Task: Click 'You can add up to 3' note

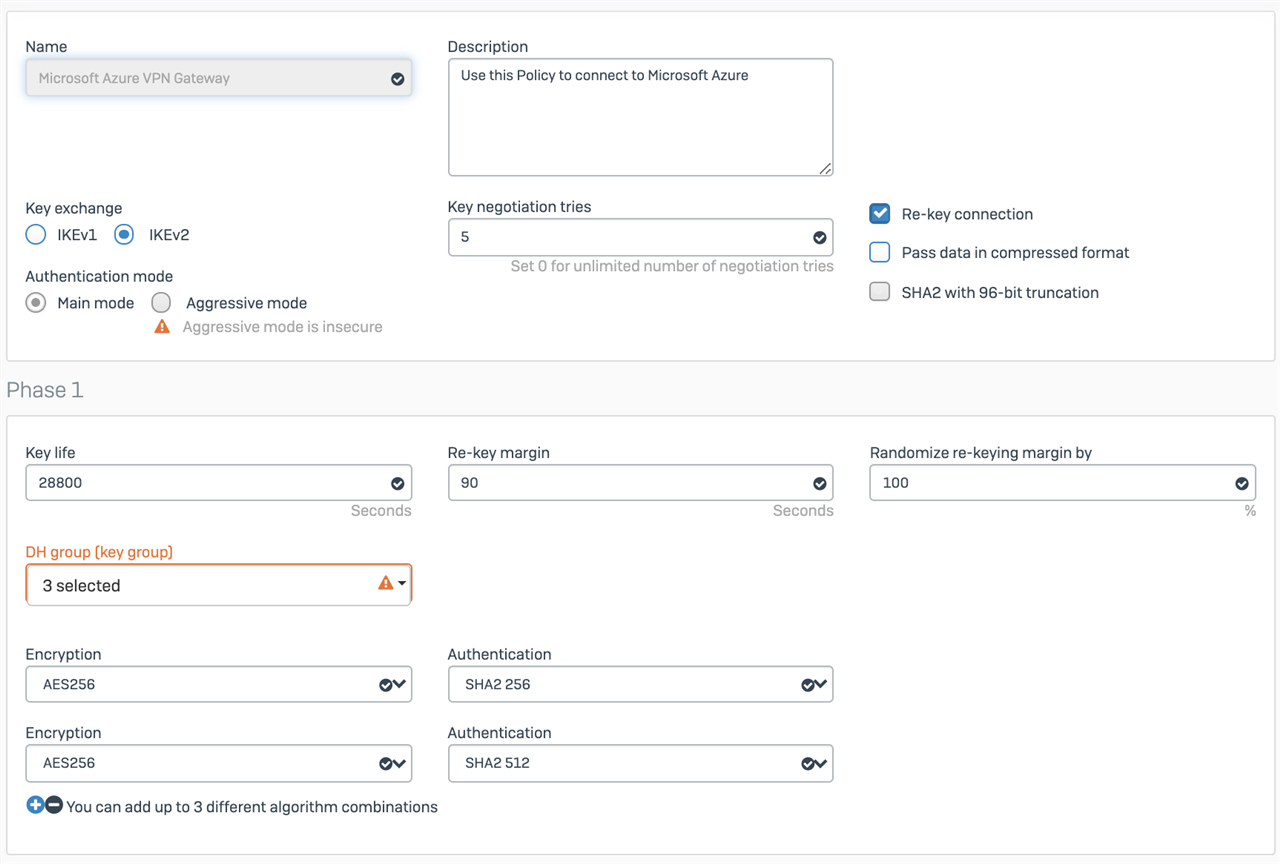Action: (252, 806)
